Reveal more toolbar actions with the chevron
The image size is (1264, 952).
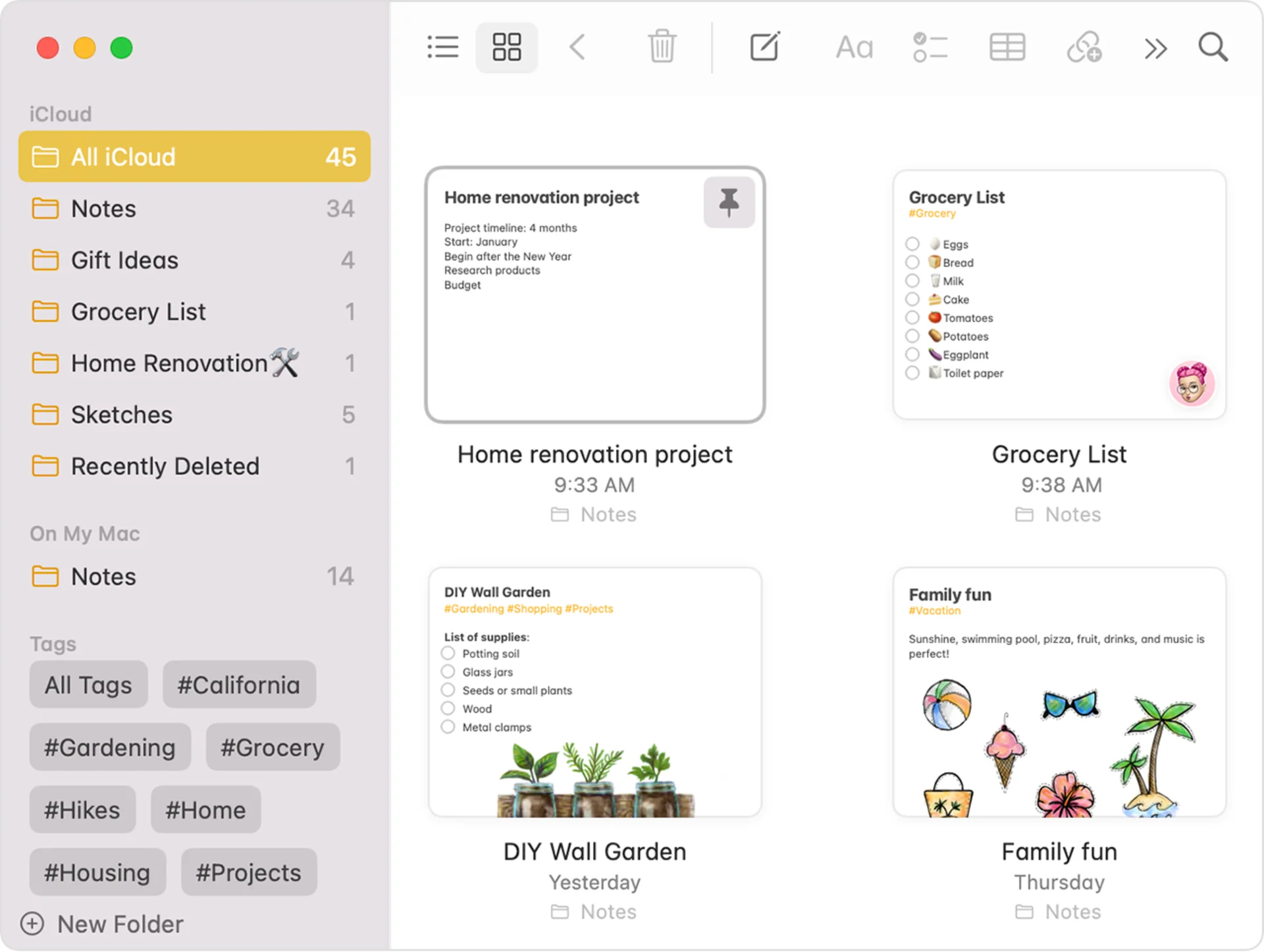click(x=1155, y=47)
